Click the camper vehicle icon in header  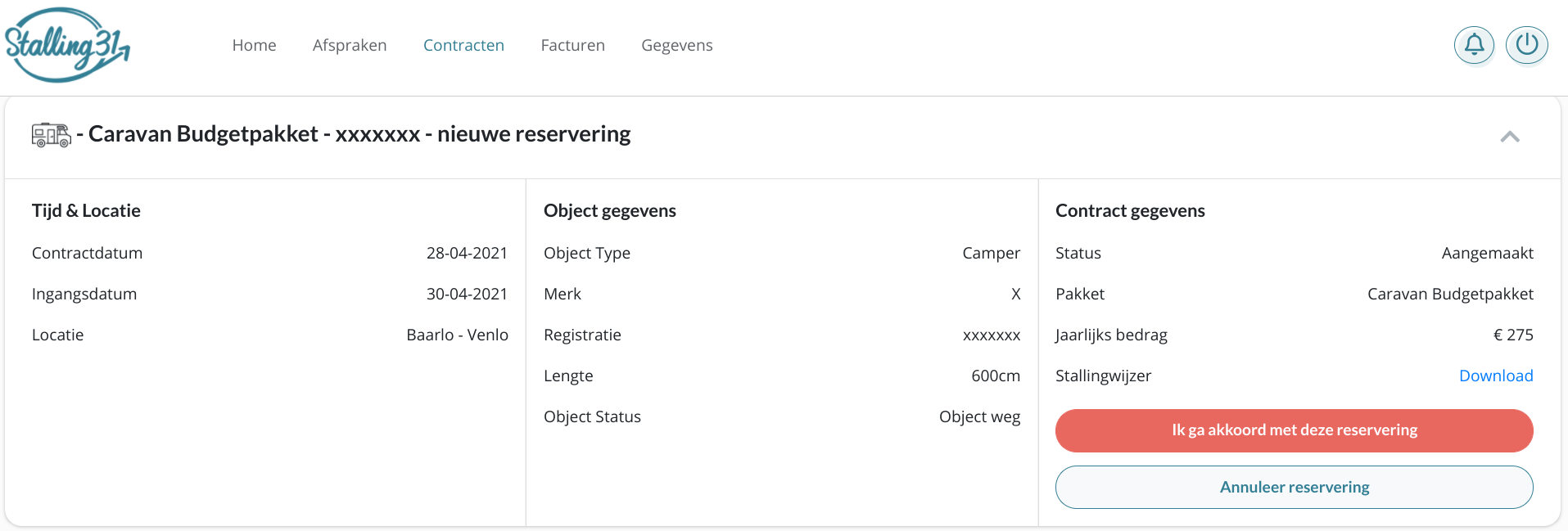(x=51, y=135)
